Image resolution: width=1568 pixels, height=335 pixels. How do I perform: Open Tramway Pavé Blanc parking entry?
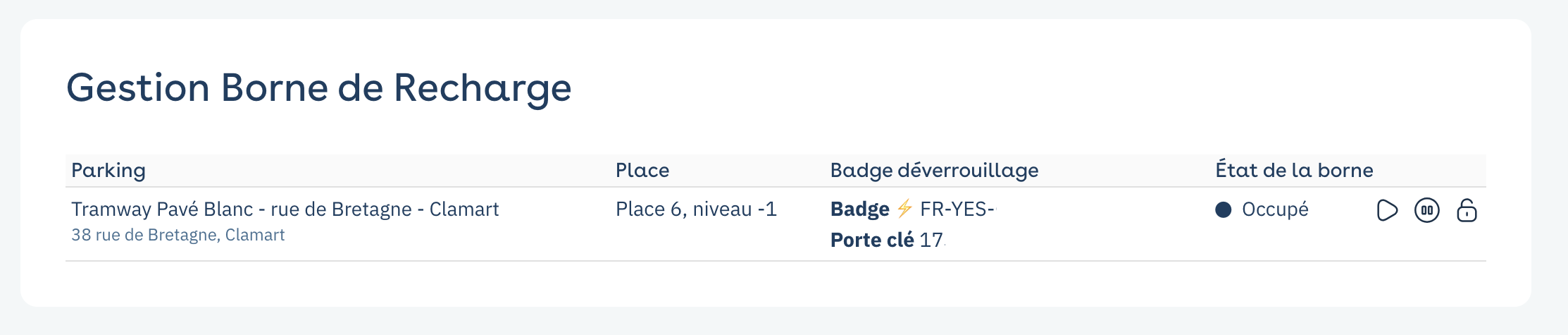[x=285, y=209]
